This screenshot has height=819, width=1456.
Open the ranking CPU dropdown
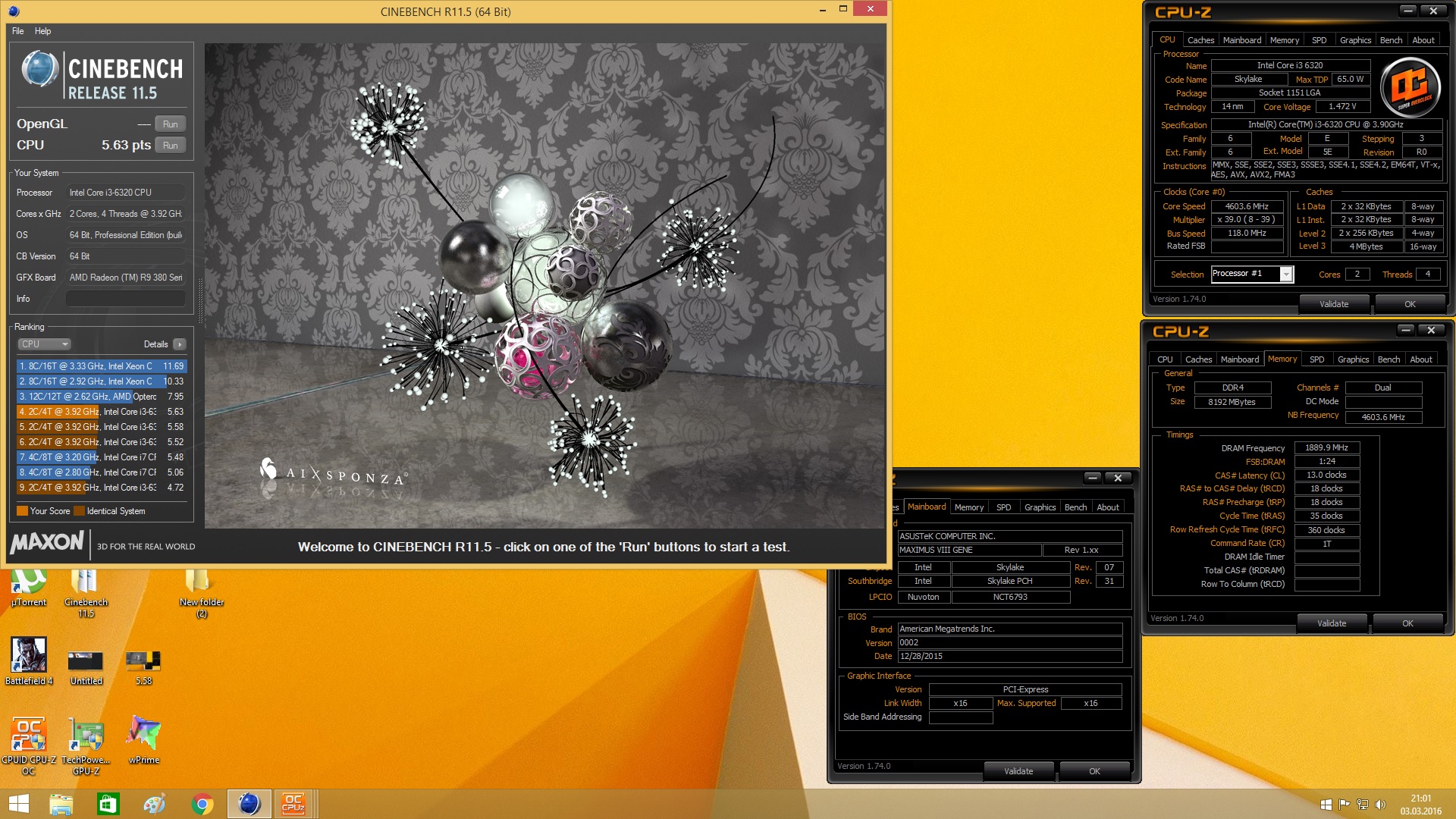(x=44, y=344)
